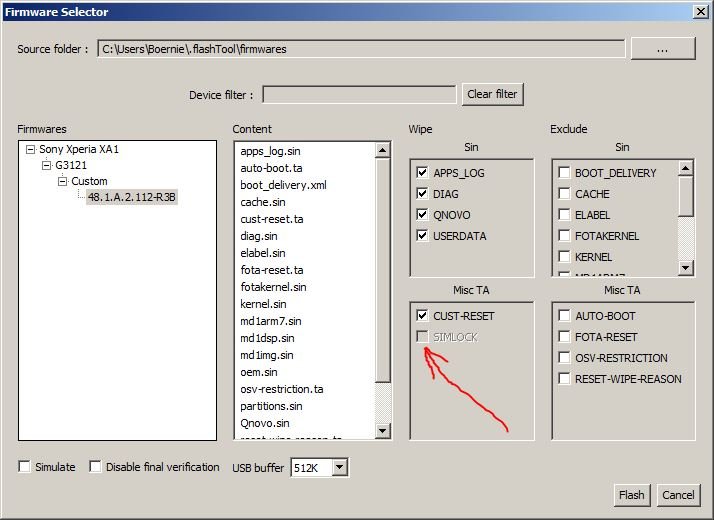Select auto-boot.ta in the Content list
714x520 pixels.
[271, 168]
